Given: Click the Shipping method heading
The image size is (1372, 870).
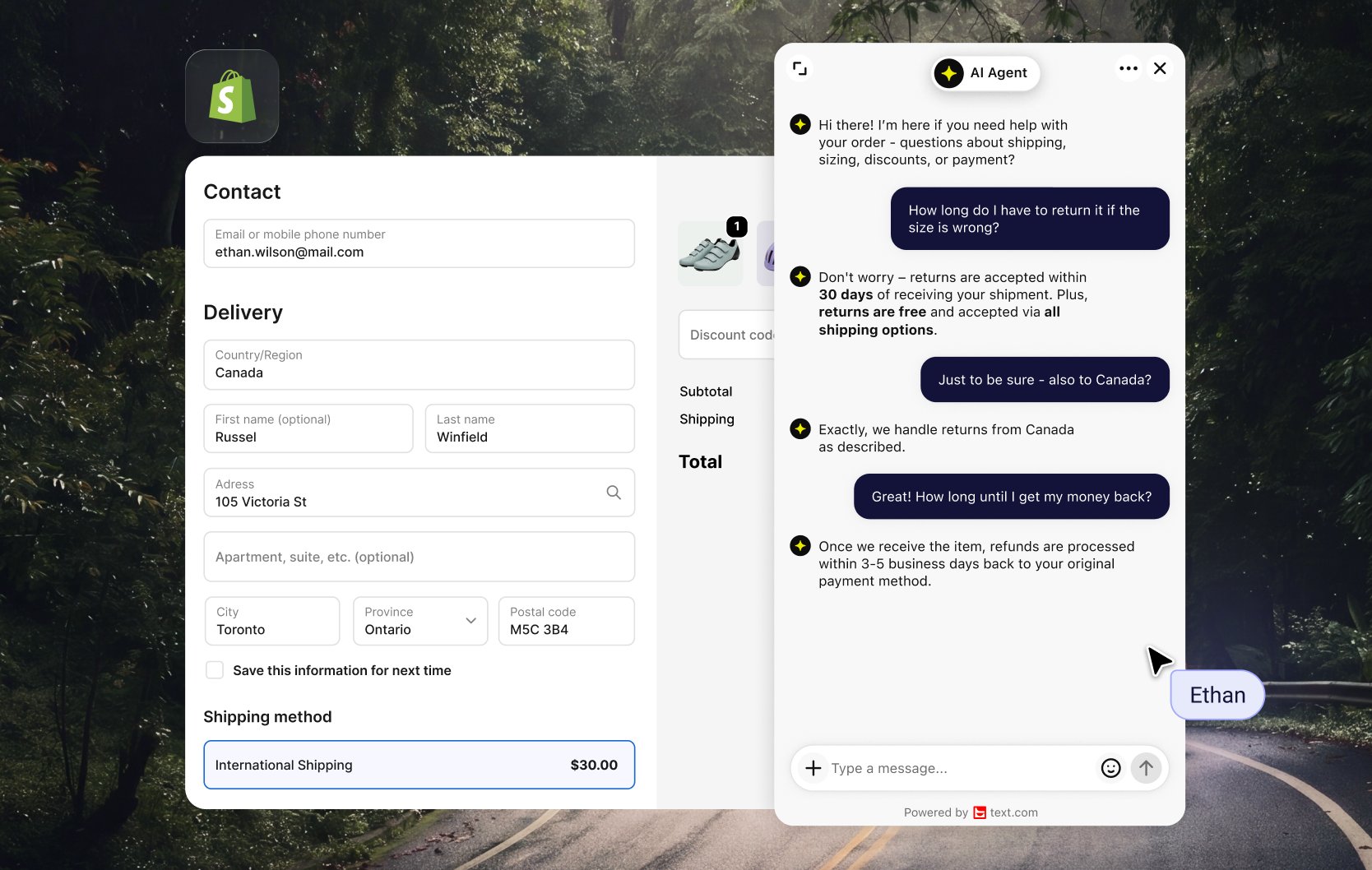Looking at the screenshot, I should (267, 717).
